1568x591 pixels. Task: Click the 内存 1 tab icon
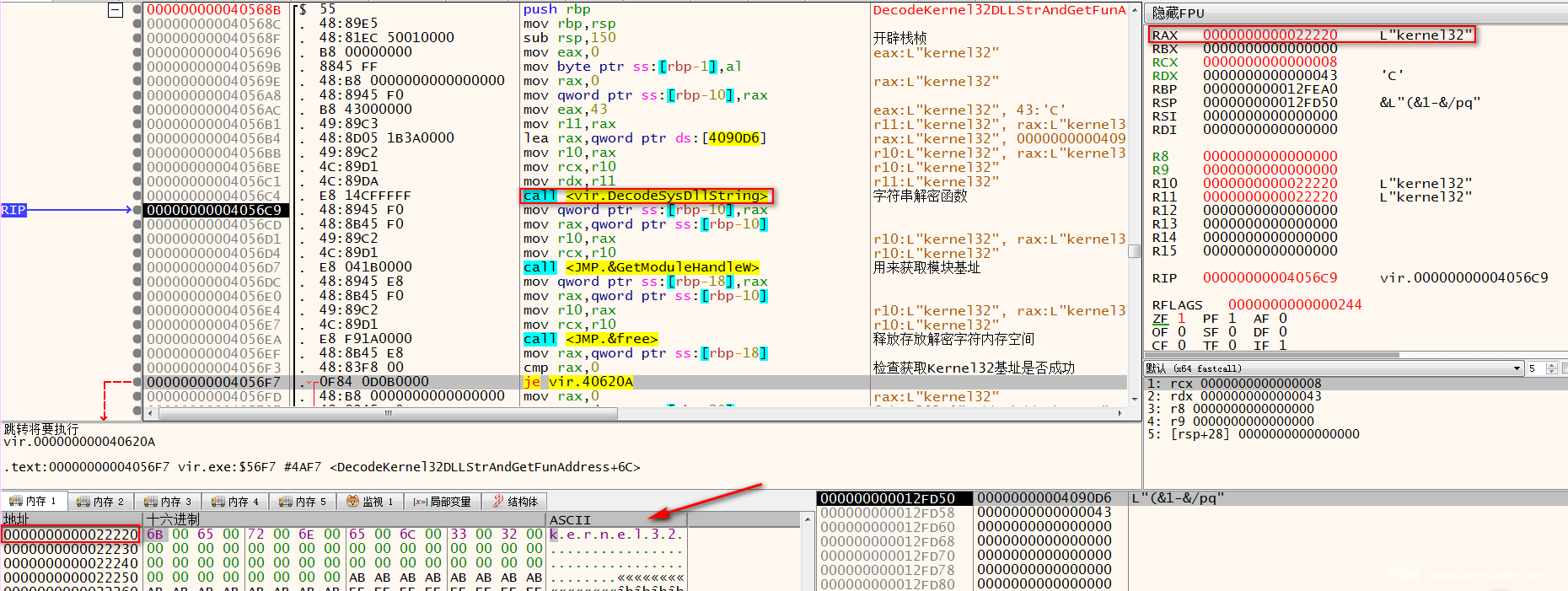pos(14,502)
